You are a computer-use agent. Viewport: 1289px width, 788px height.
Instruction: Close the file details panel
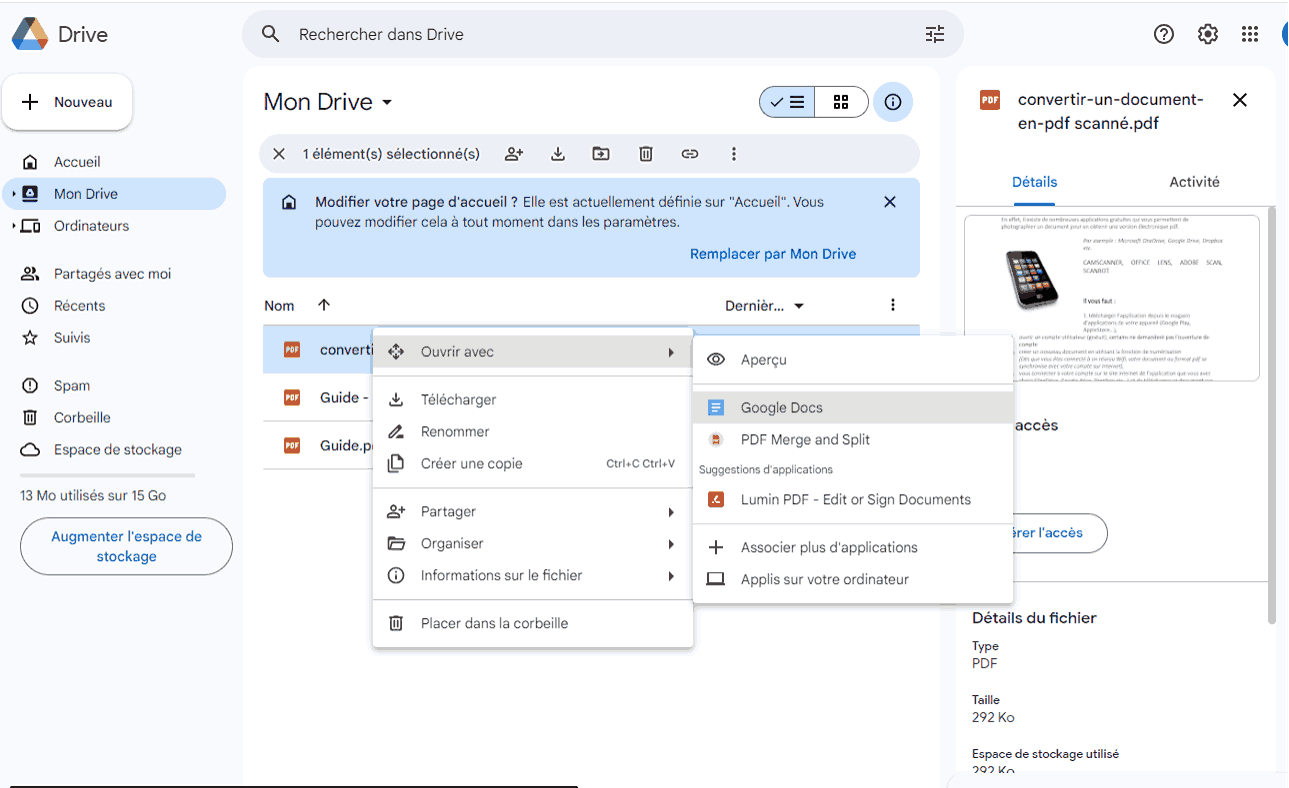1240,100
